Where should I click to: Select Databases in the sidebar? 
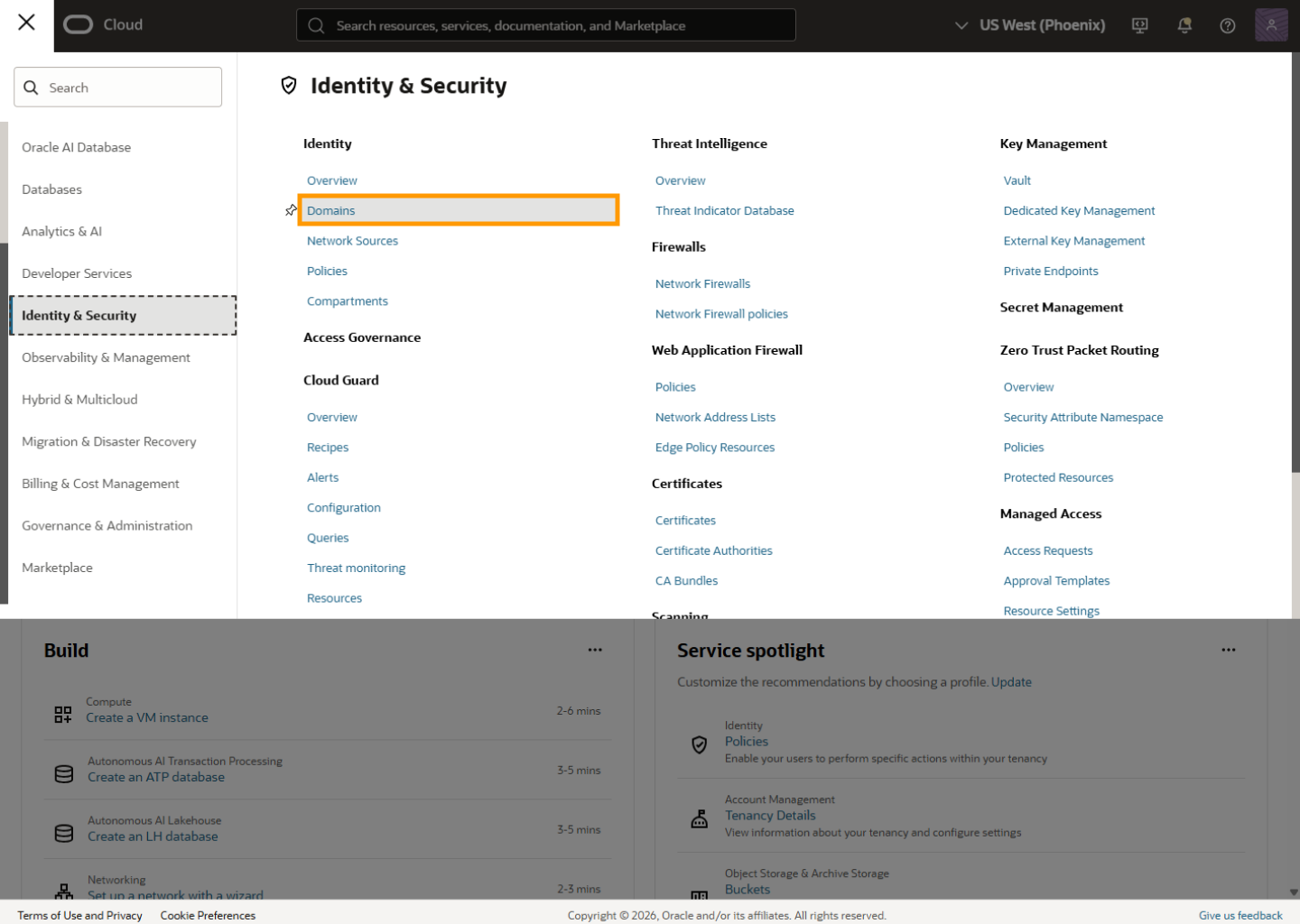52,189
